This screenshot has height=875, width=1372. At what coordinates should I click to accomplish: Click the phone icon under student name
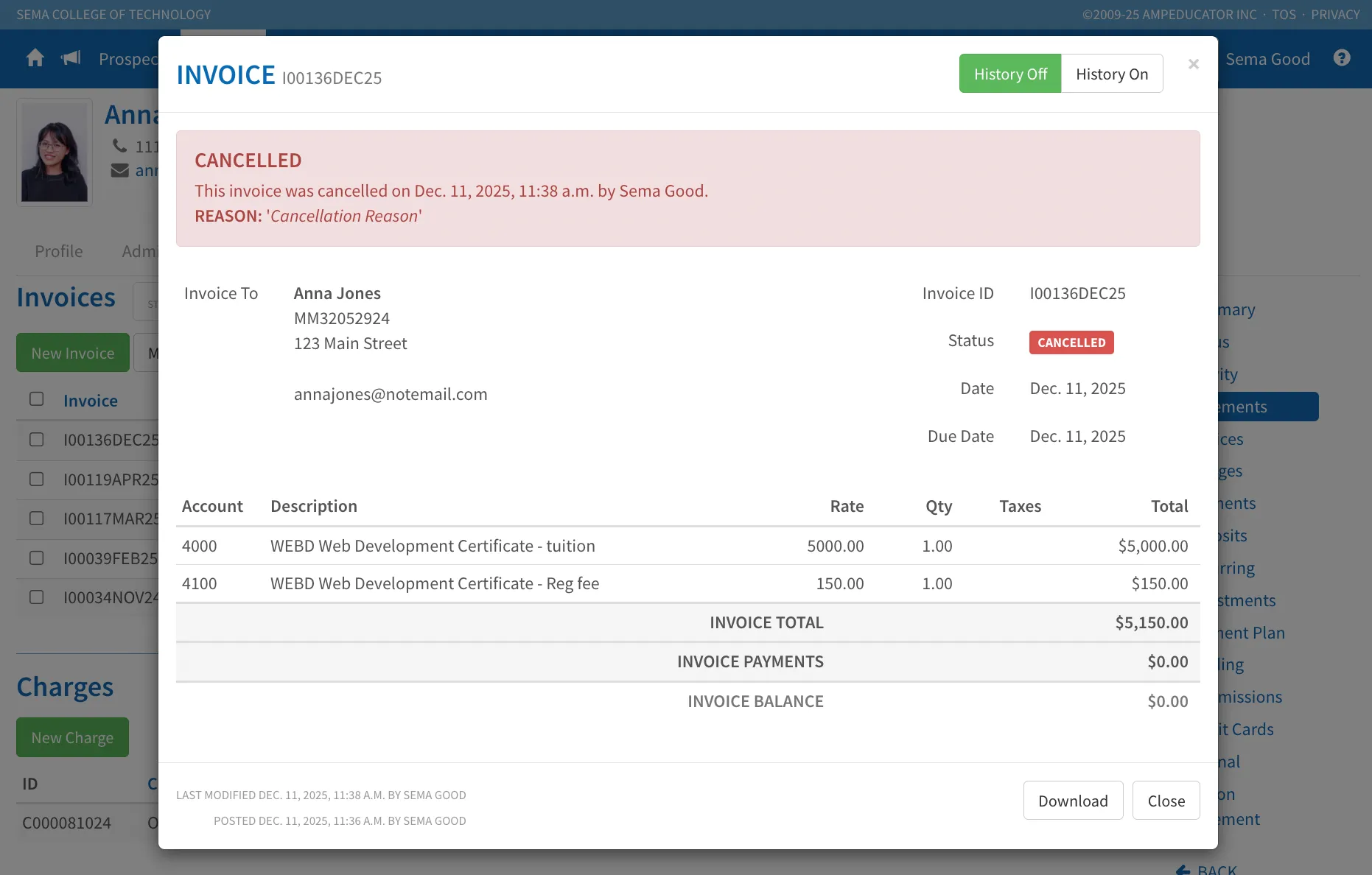119,146
